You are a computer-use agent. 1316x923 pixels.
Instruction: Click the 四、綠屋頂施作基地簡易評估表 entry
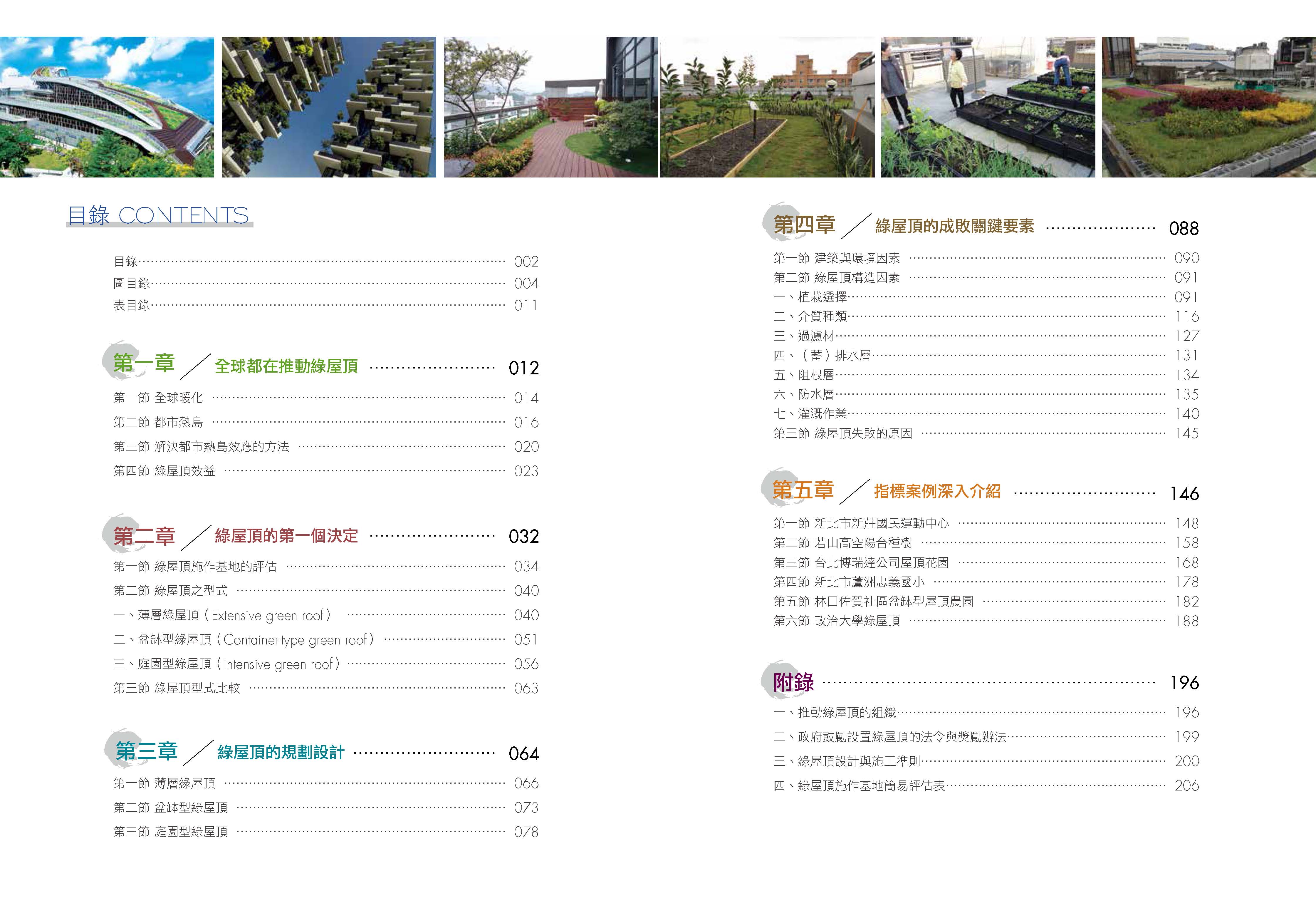986,785
